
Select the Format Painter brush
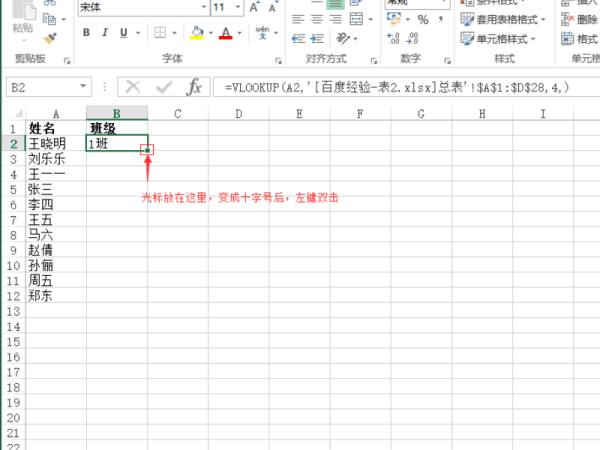click(50, 38)
